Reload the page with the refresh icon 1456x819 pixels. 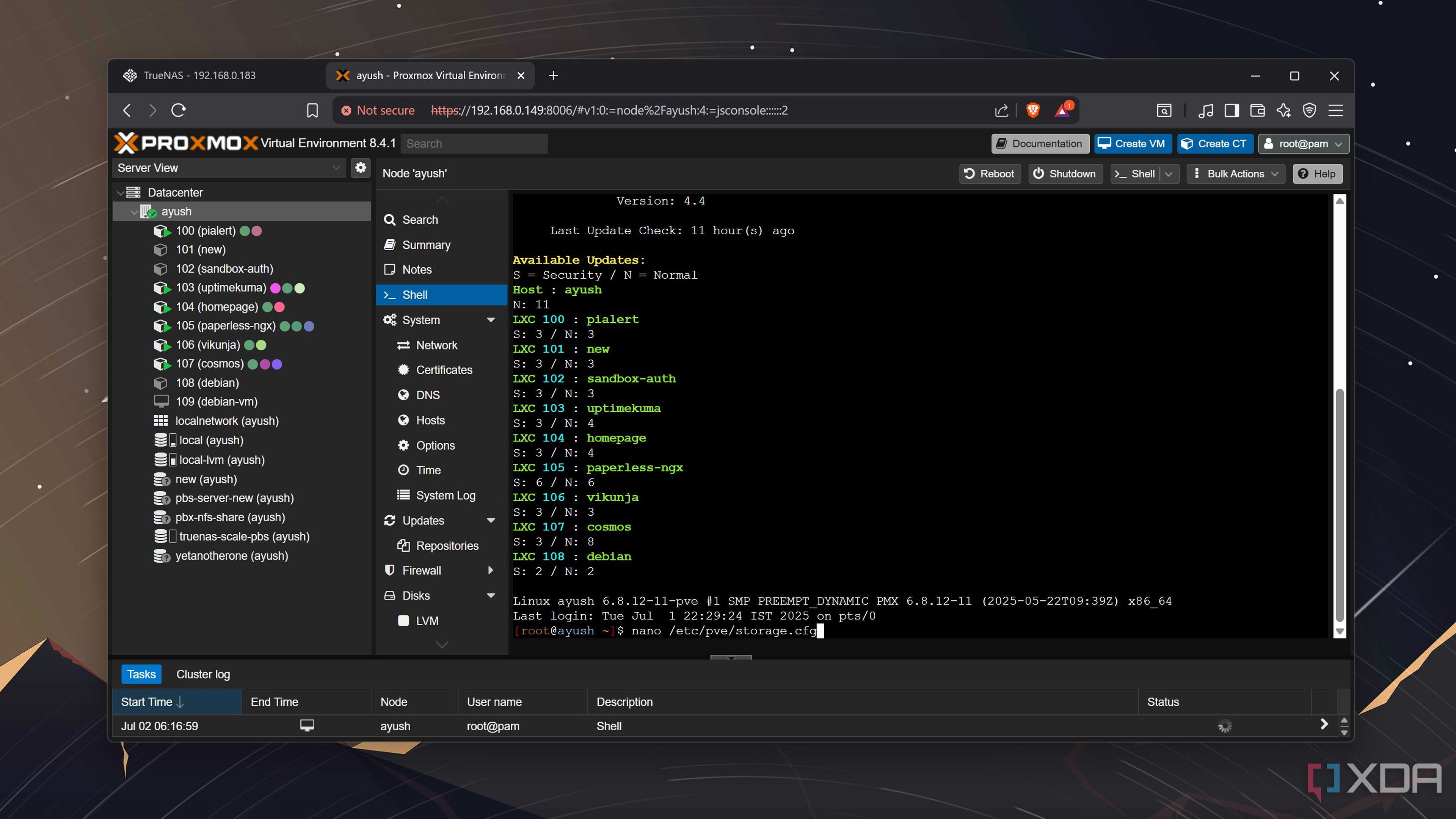click(179, 110)
